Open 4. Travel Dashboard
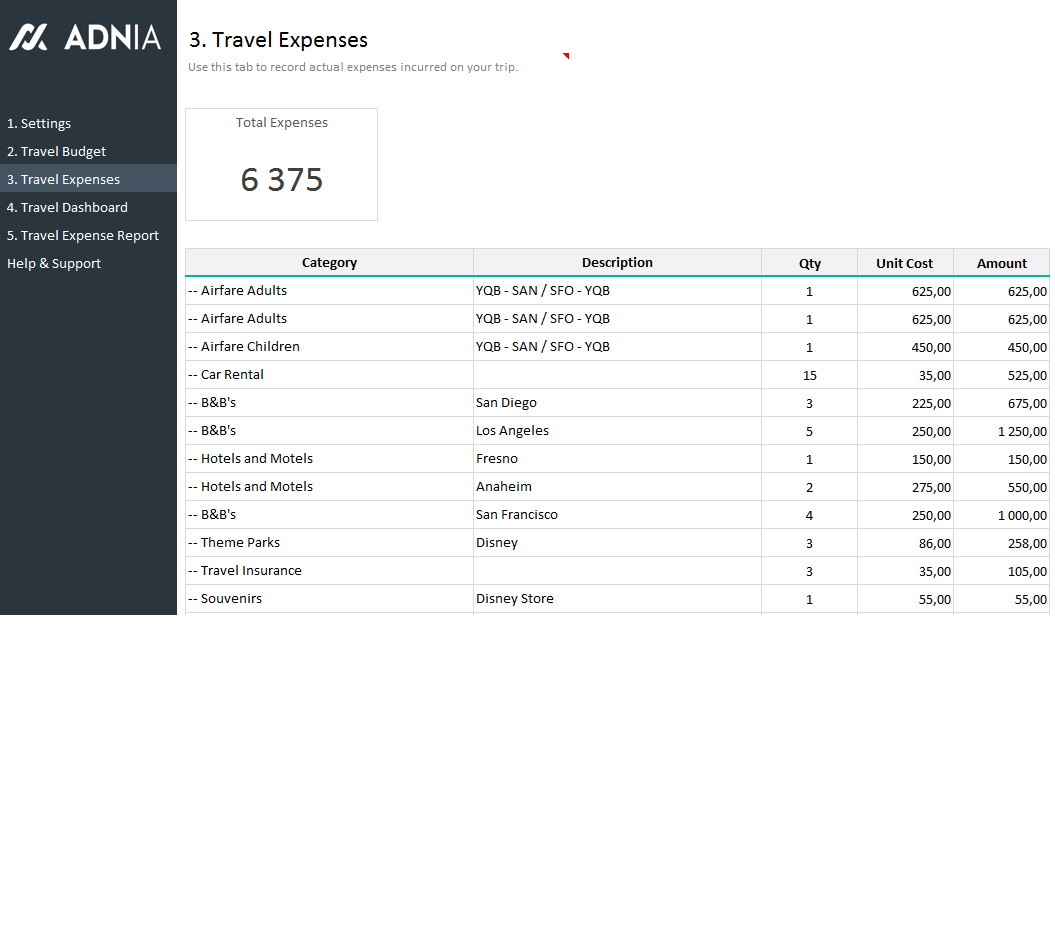 coord(67,208)
